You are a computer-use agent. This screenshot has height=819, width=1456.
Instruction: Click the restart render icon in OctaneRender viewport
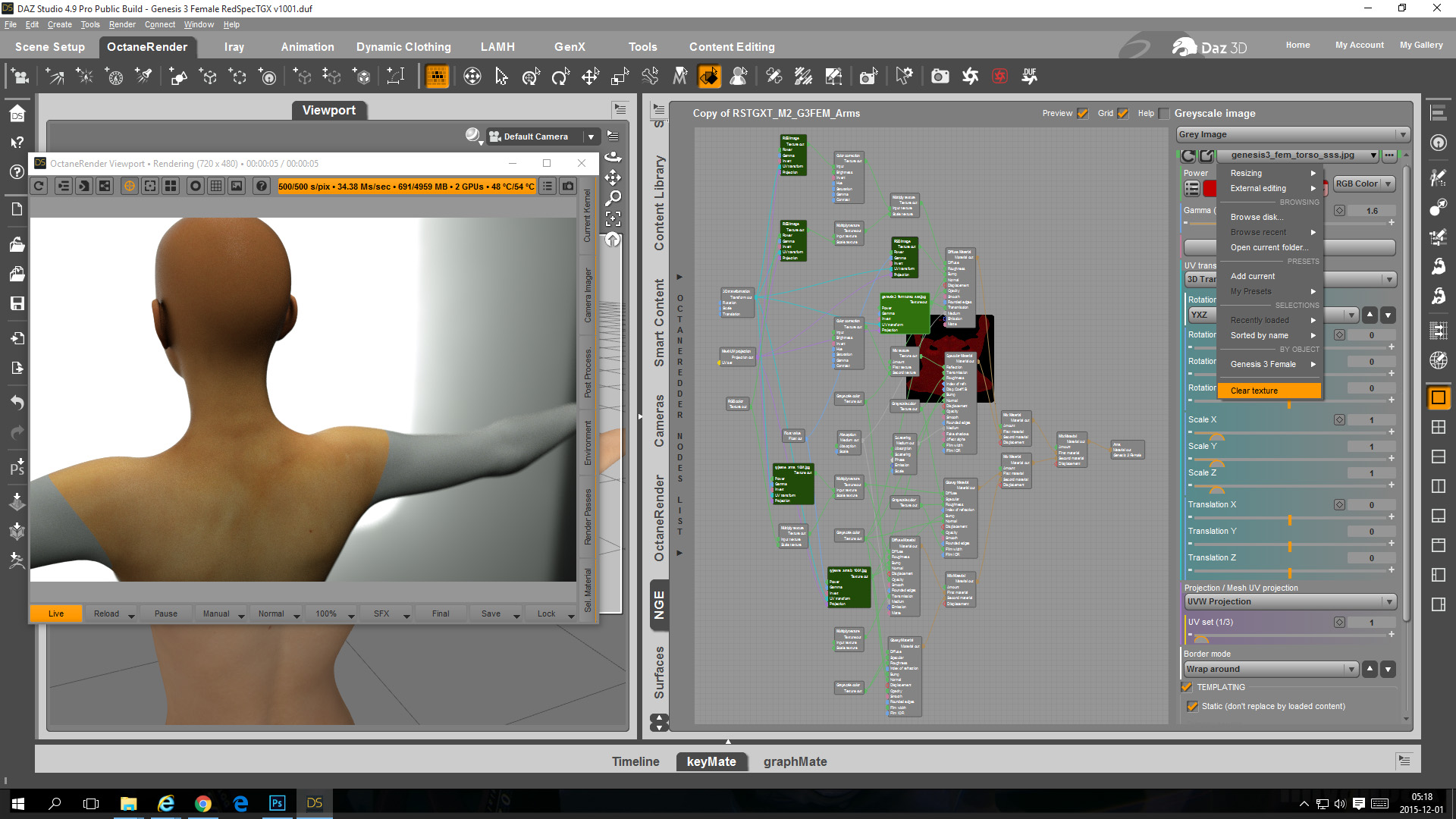pos(39,187)
